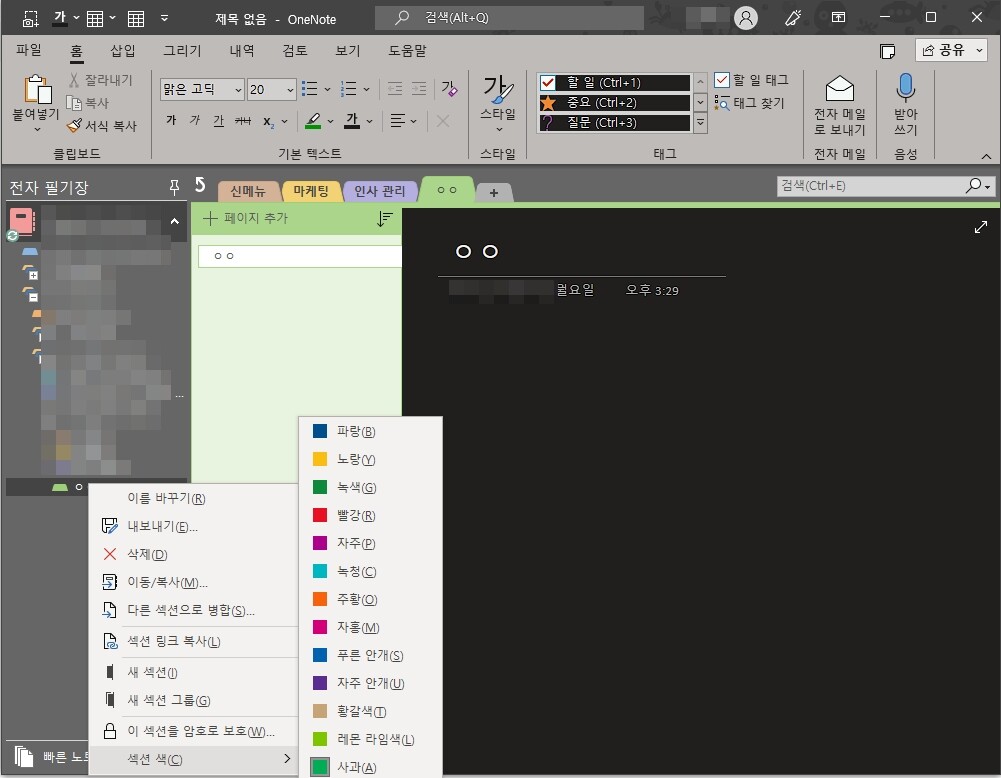The height and width of the screenshot is (778, 1001).
Task: Select the Red (빨강) section color
Action: [x=370, y=515]
